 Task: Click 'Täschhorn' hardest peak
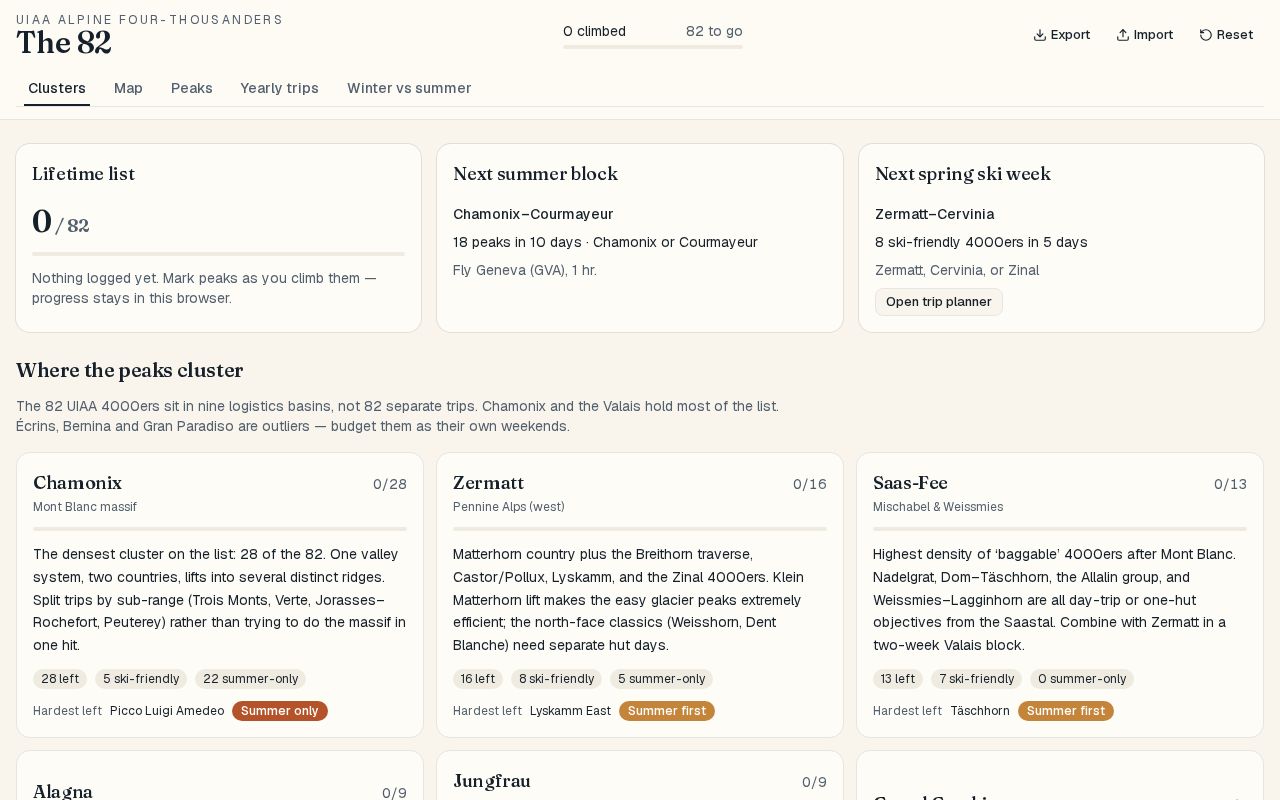click(x=980, y=711)
